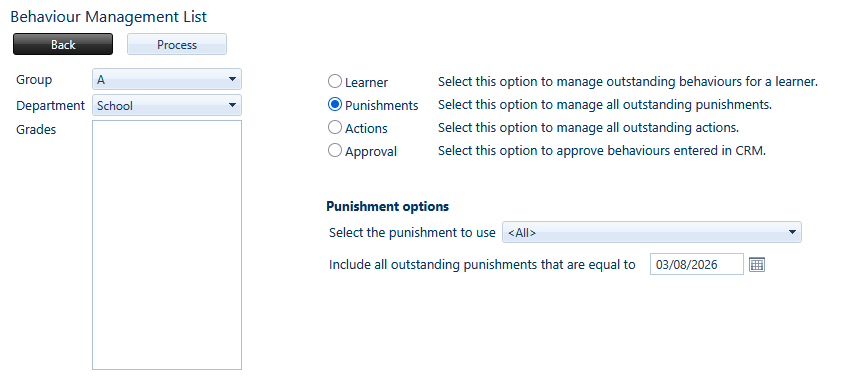
Task: Select the Learner radio option
Action: click(335, 82)
